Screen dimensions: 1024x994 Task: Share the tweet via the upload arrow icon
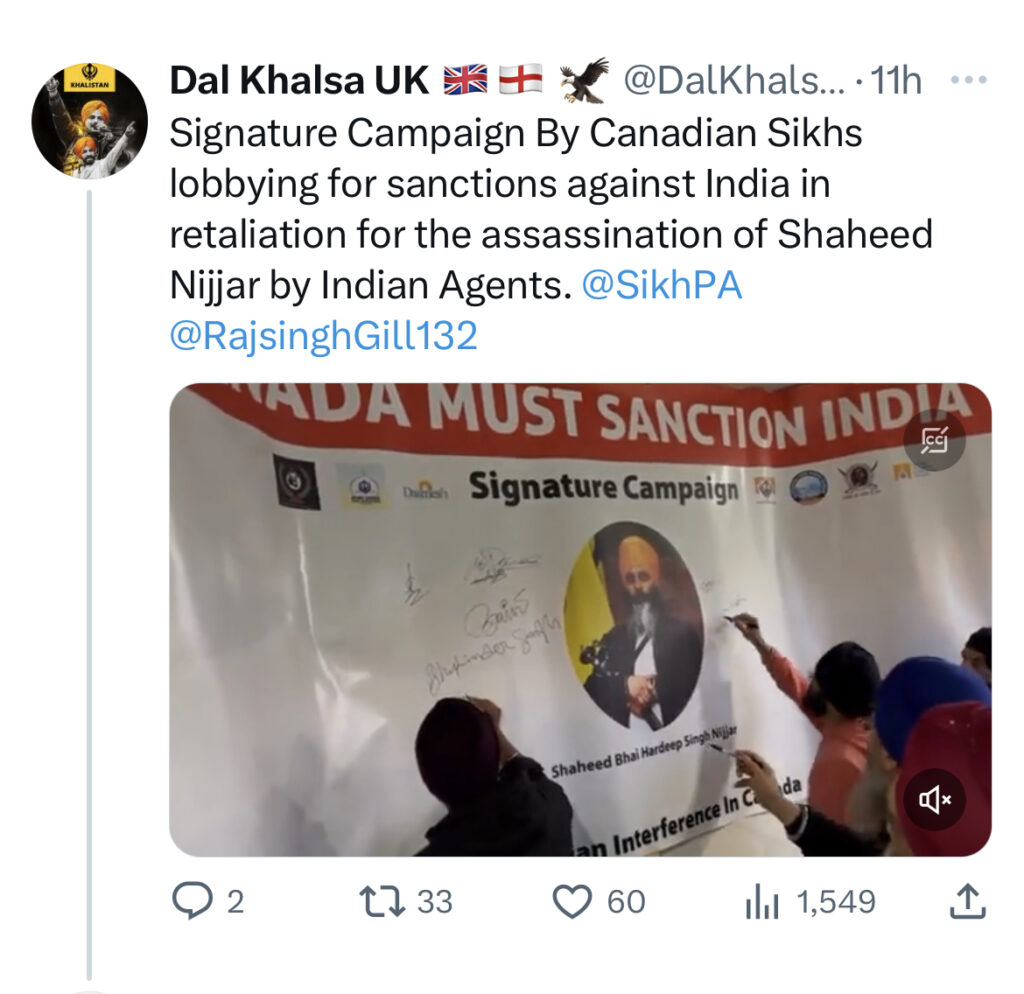point(966,901)
